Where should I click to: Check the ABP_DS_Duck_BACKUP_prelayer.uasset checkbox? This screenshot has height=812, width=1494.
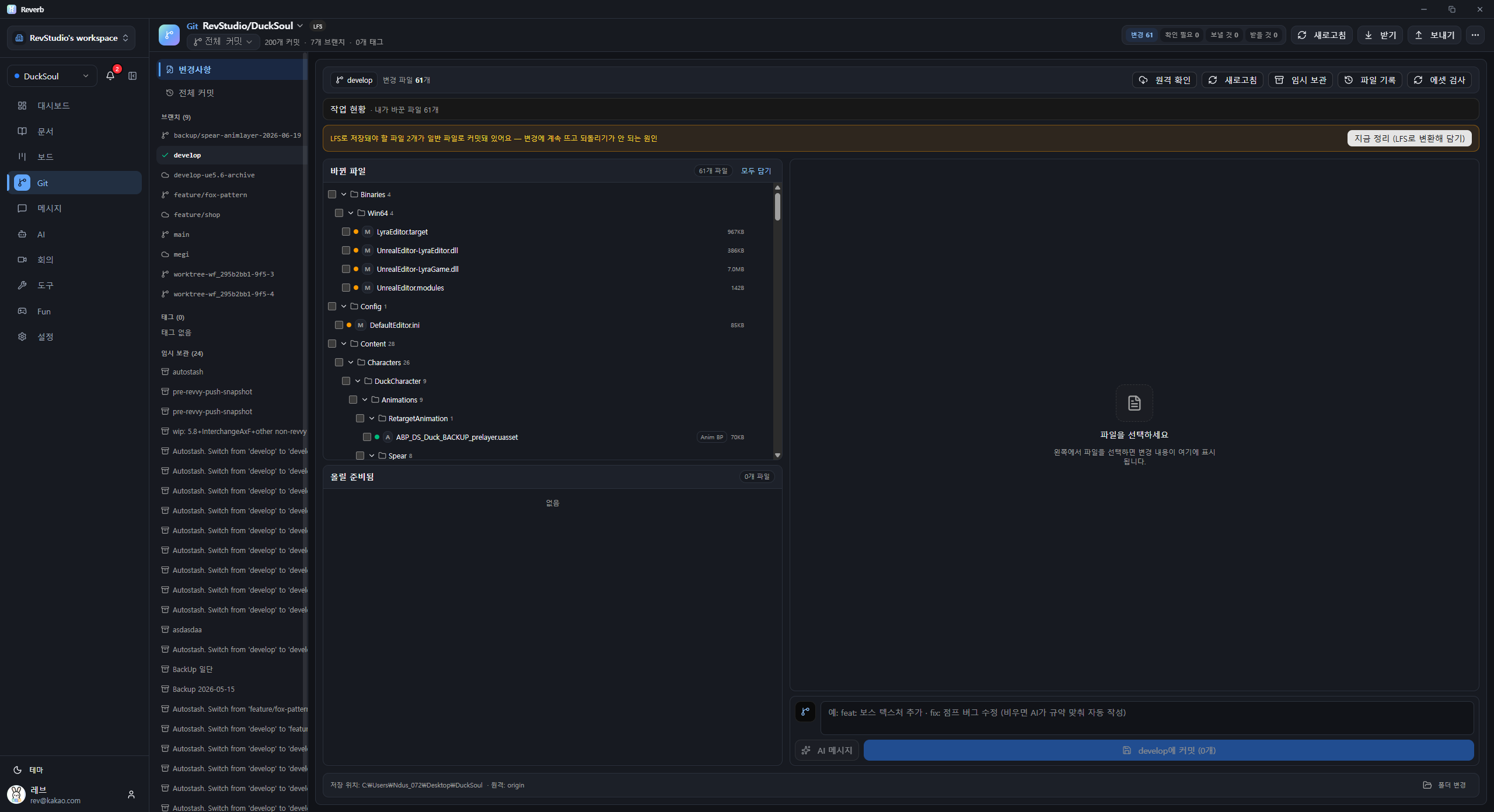click(367, 437)
